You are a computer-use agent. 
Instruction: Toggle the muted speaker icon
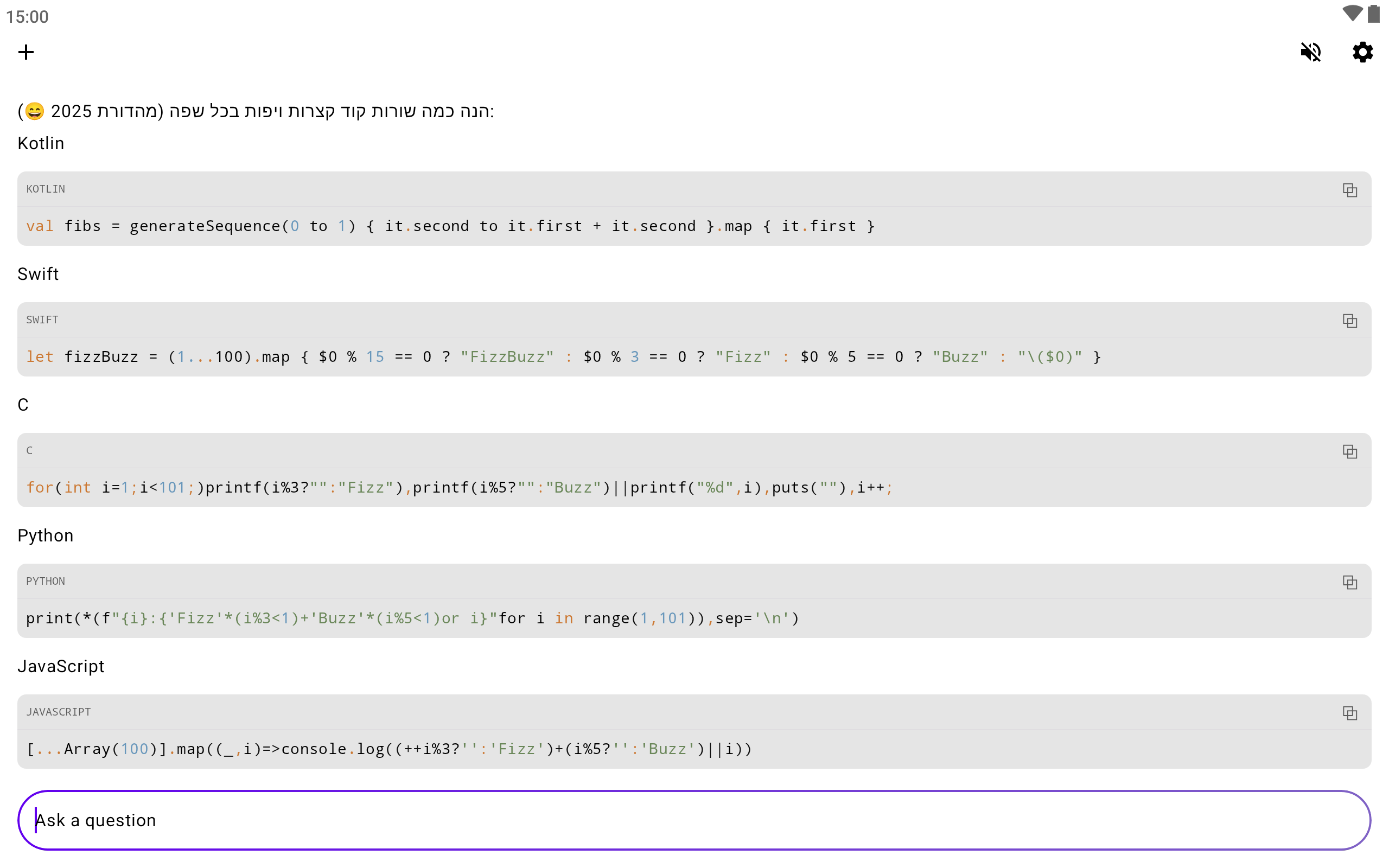(x=1310, y=52)
